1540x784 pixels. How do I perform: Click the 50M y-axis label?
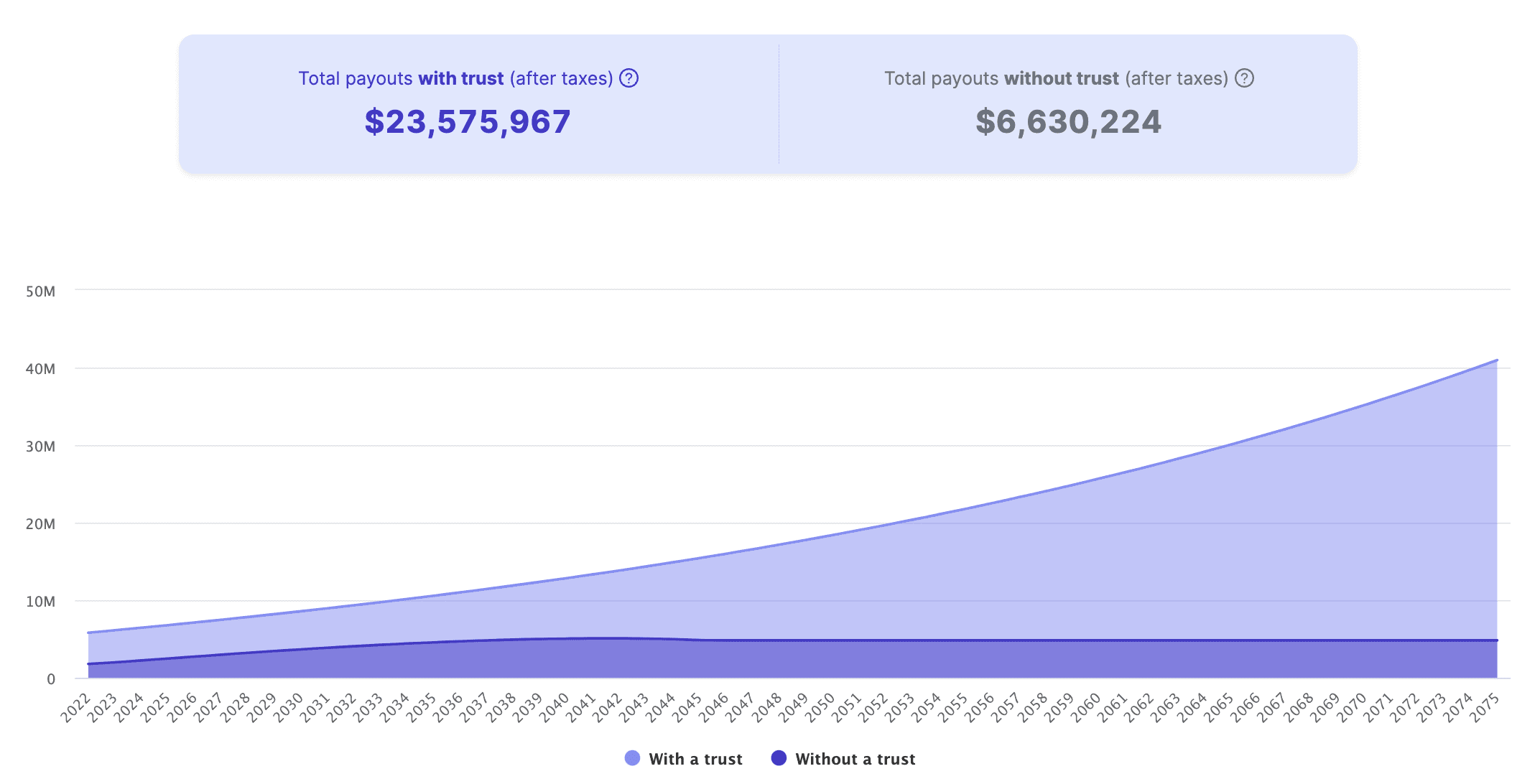pyautogui.click(x=40, y=291)
